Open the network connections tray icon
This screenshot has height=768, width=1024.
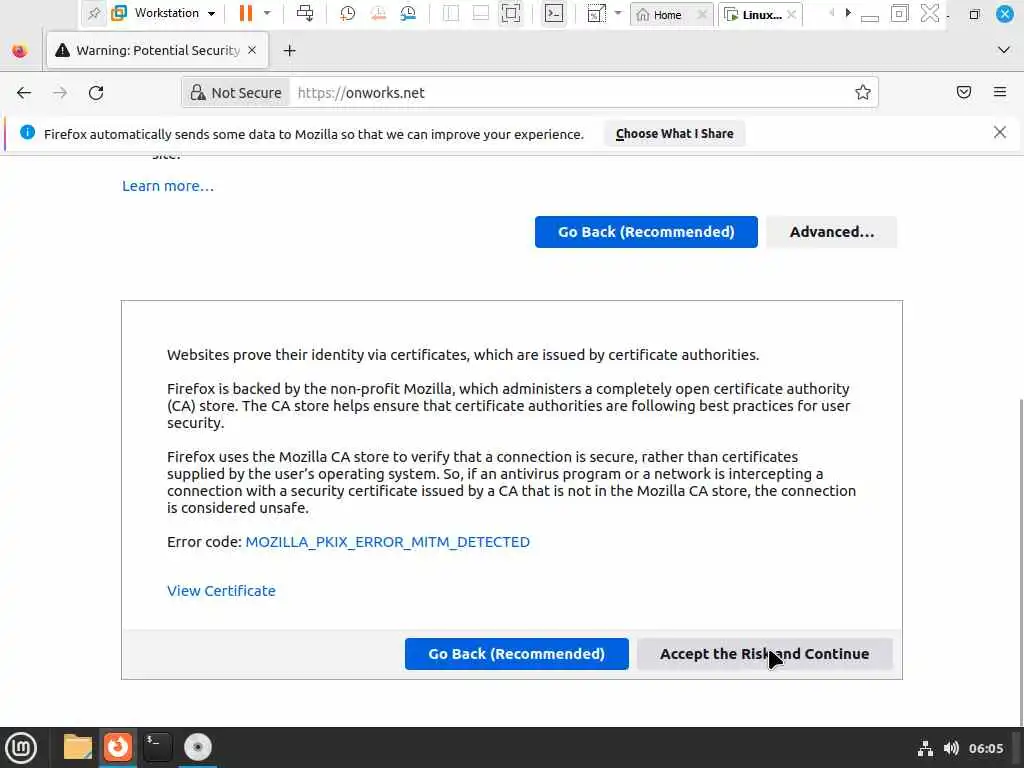925,748
